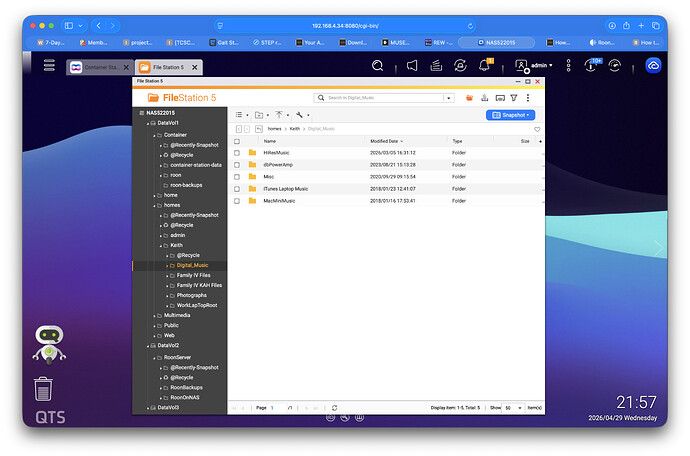Open the info icon with 10+ badge

(x=591, y=66)
